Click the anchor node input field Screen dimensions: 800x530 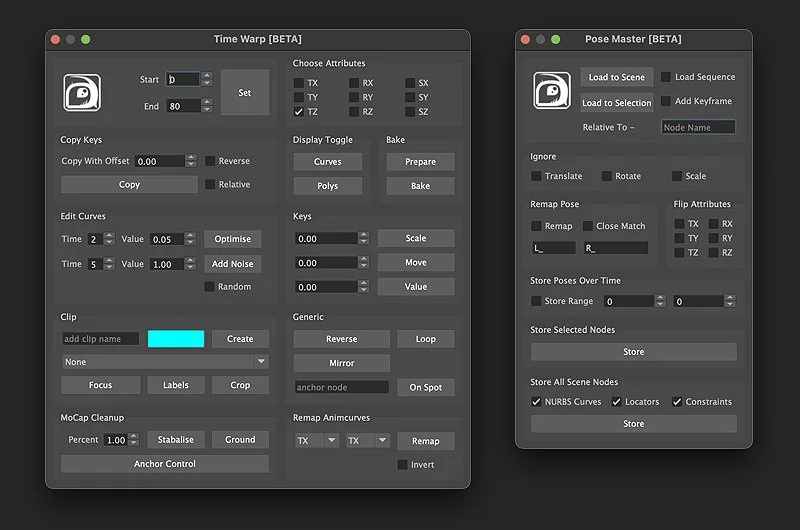coord(342,387)
